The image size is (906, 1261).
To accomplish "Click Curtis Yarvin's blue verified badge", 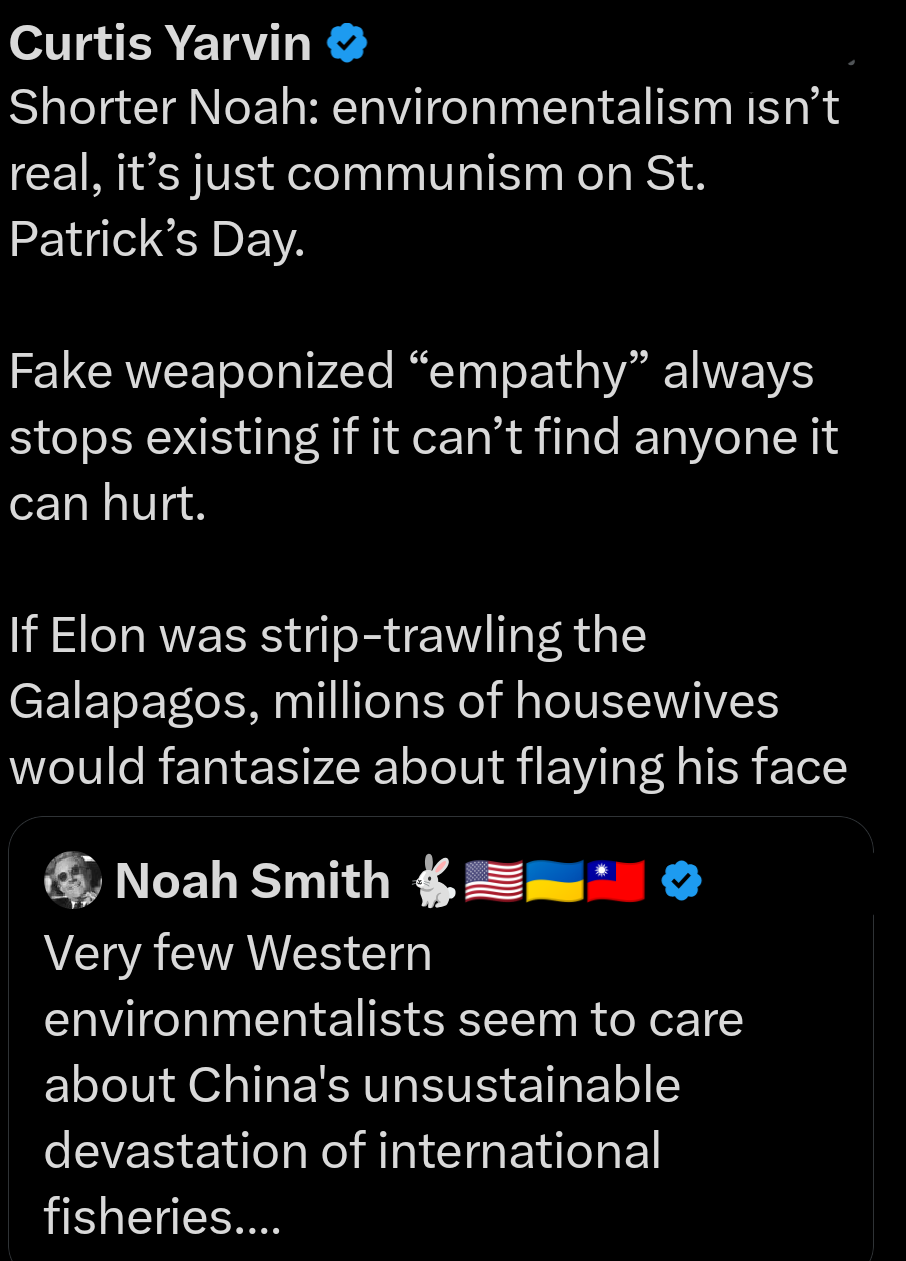I will click(345, 42).
